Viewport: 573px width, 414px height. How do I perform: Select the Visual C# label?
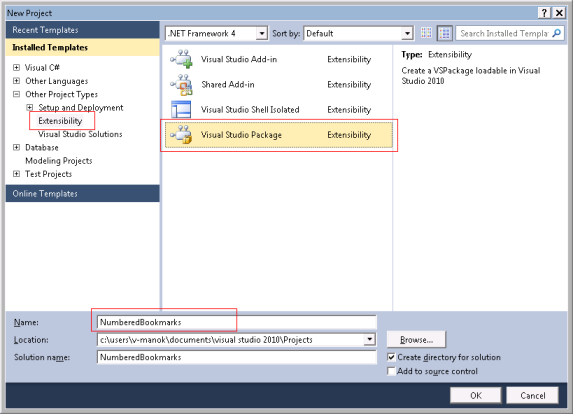tap(42, 68)
